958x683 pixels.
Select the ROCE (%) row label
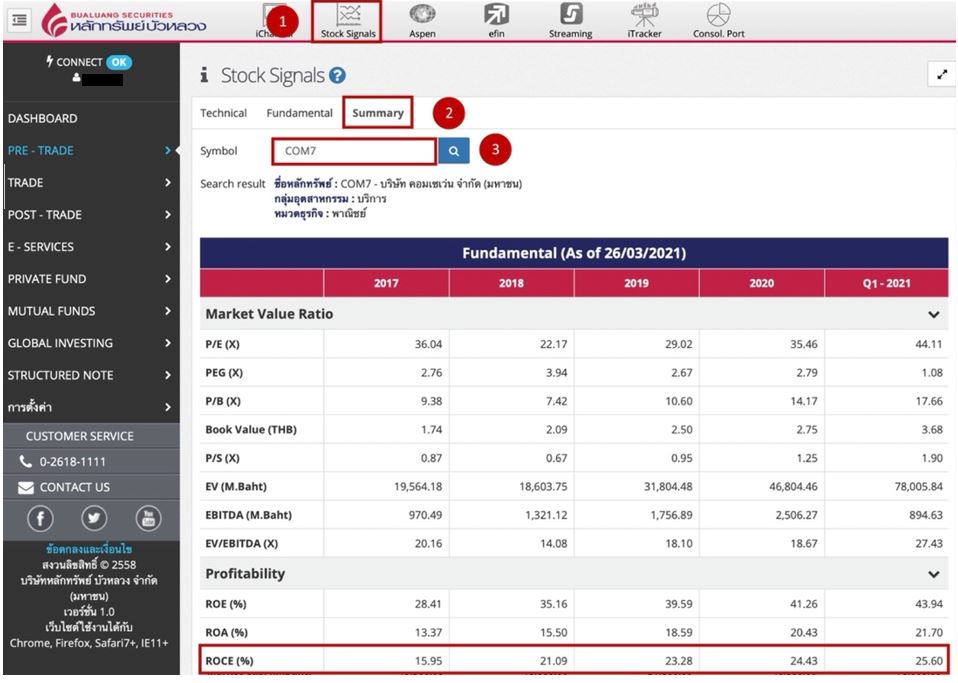tap(229, 661)
